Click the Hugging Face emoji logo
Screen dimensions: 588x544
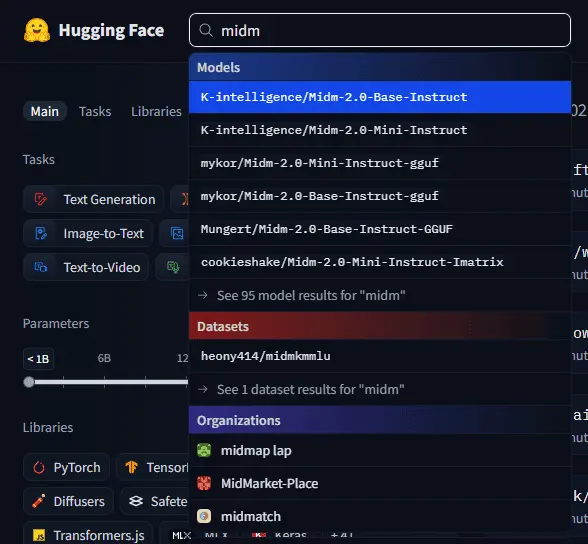[37, 30]
